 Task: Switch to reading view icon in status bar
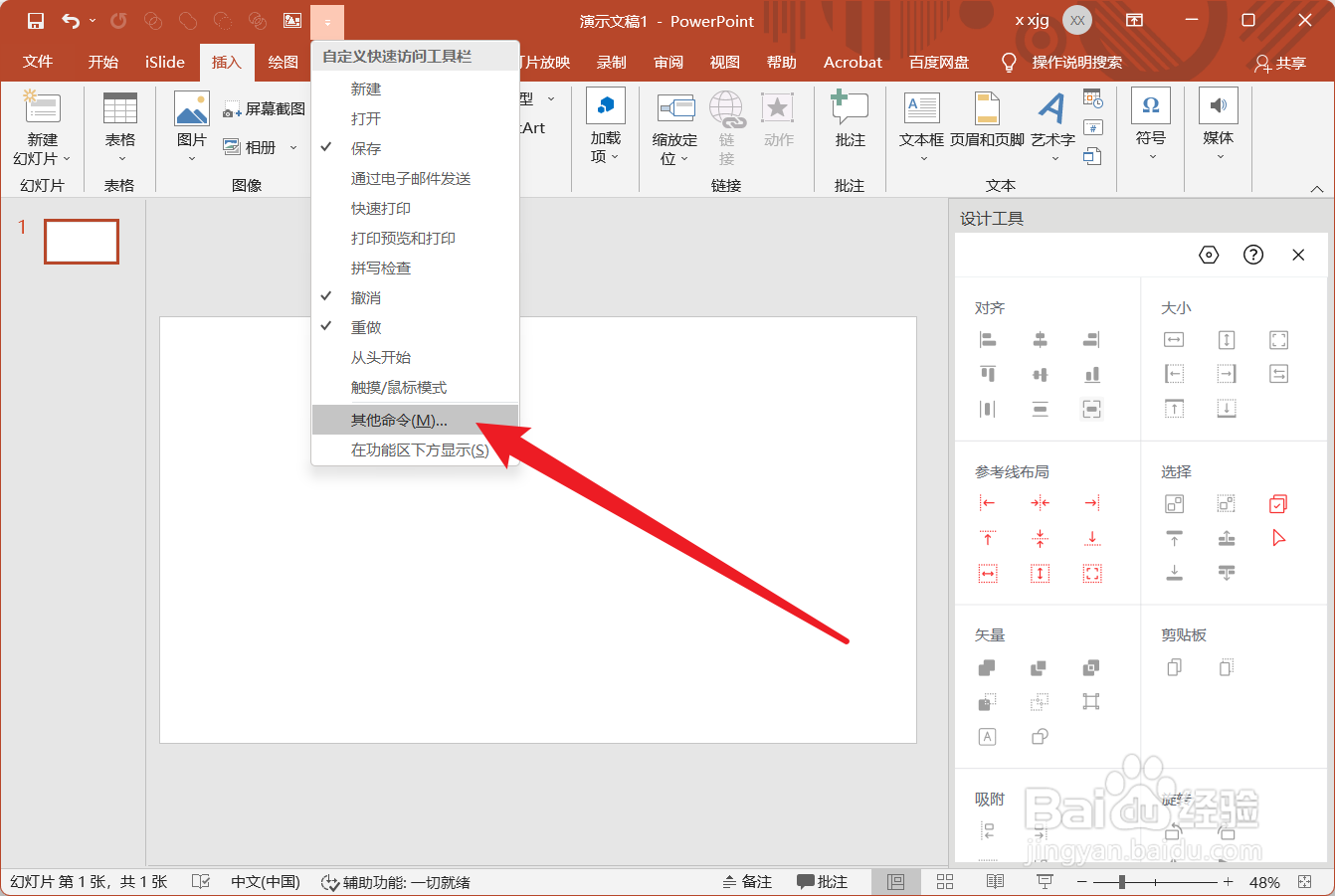(995, 882)
